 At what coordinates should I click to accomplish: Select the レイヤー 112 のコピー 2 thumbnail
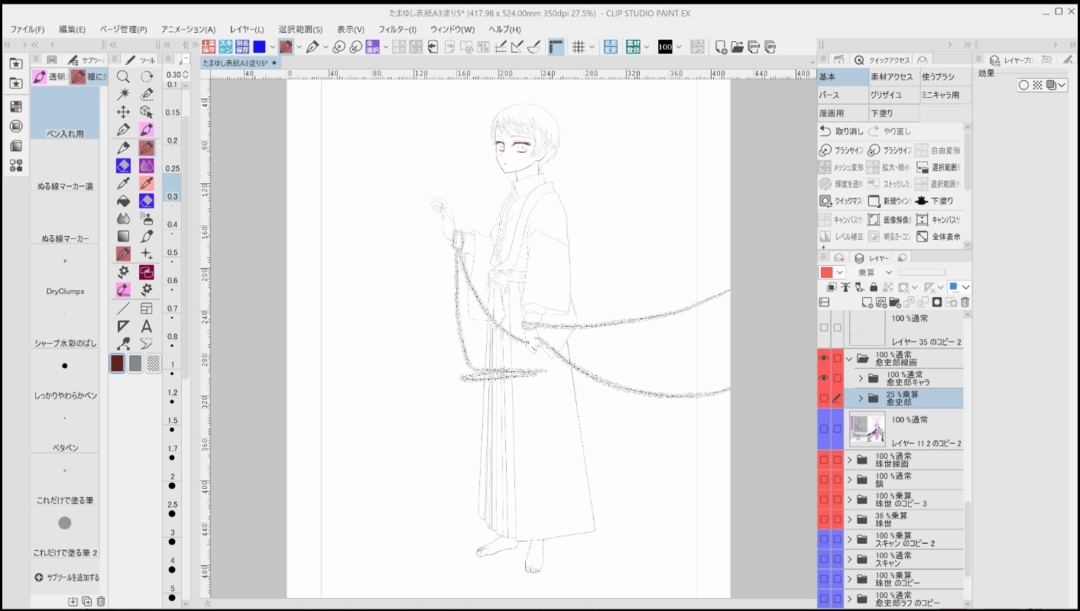tap(866, 429)
